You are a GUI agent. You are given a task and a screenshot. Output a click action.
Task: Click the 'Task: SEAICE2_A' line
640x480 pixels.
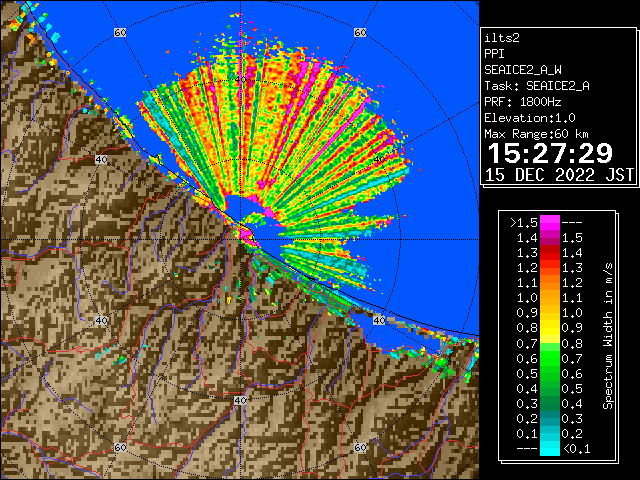pos(537,86)
